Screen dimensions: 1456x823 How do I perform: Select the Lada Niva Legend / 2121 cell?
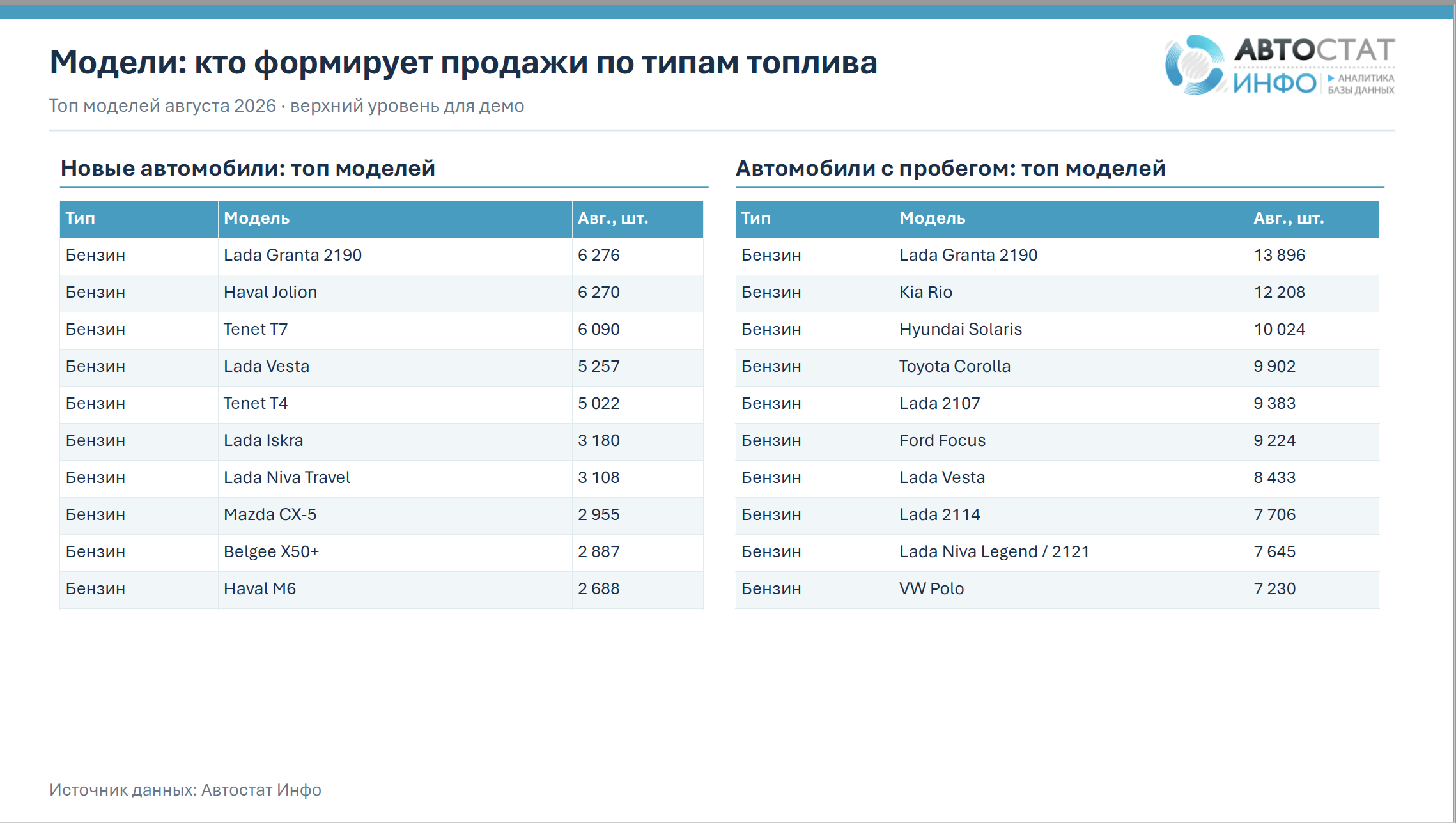click(1071, 552)
